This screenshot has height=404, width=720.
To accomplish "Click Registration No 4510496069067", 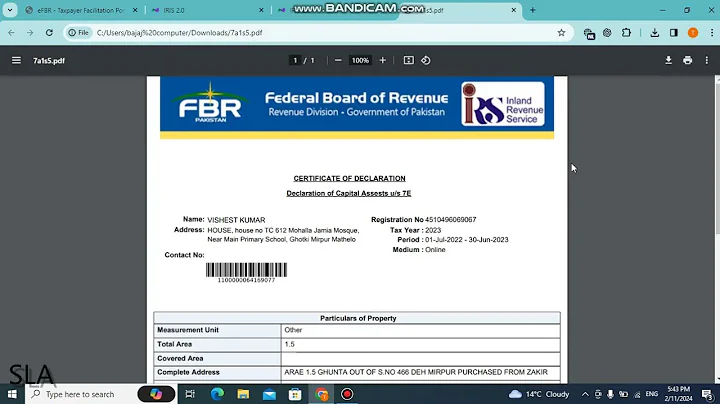I will (423, 219).
